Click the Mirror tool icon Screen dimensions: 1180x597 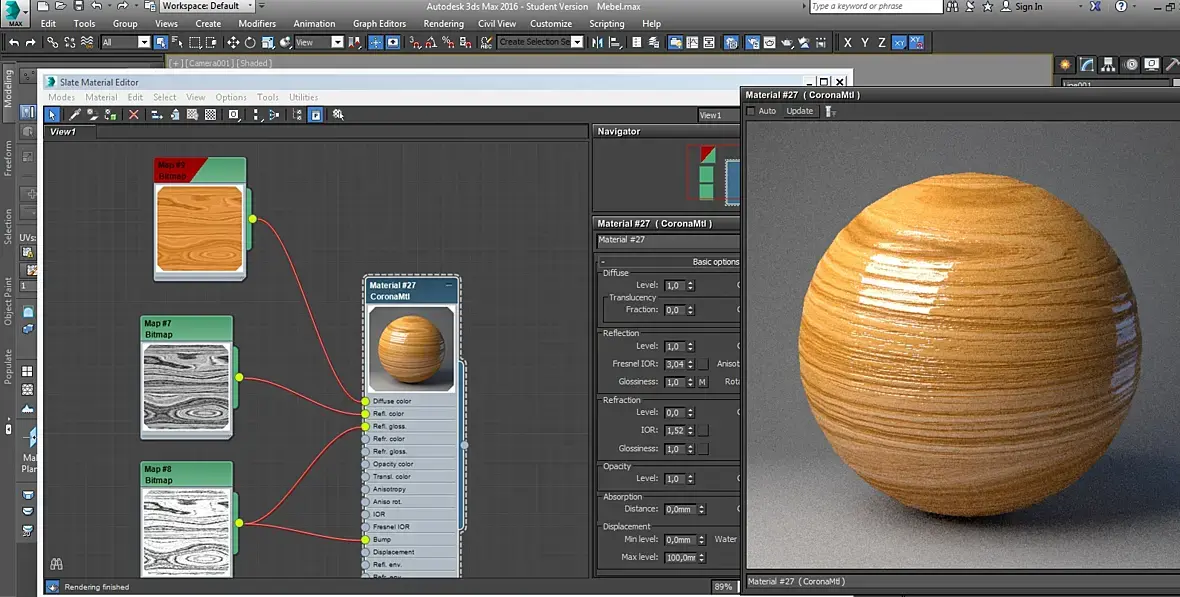coord(598,43)
